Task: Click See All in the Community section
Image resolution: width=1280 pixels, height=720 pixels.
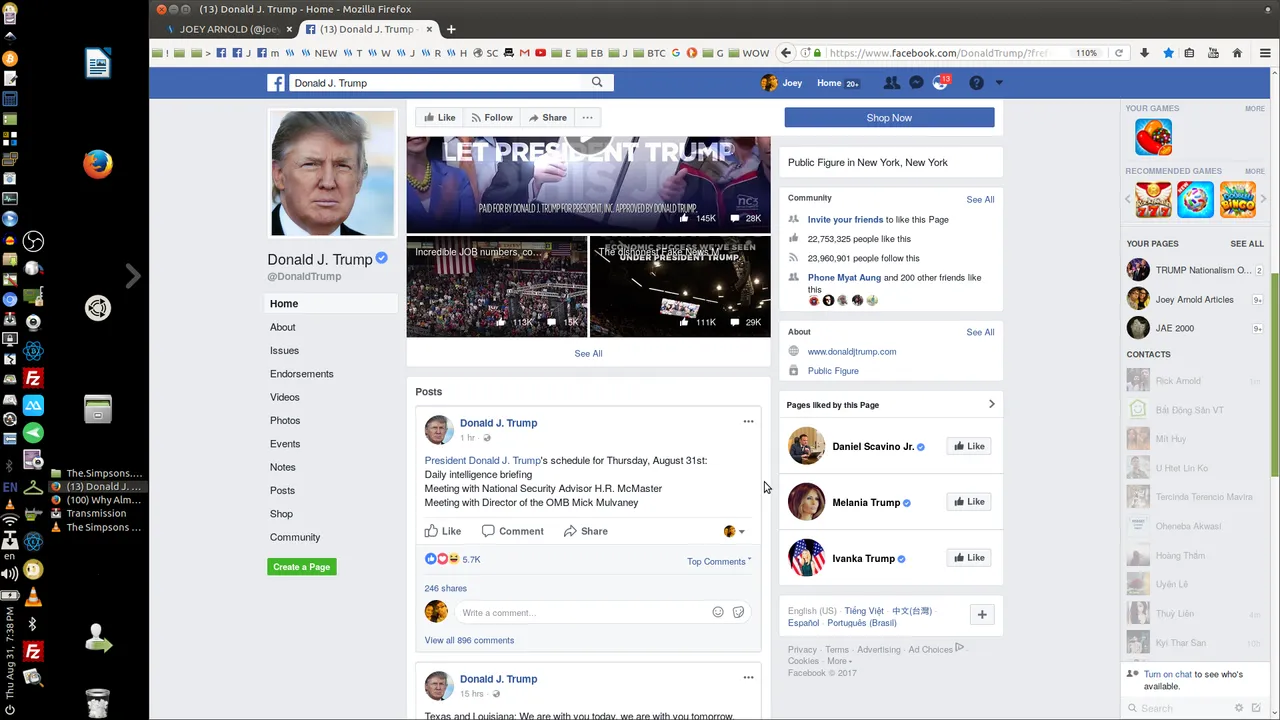Action: click(980, 200)
